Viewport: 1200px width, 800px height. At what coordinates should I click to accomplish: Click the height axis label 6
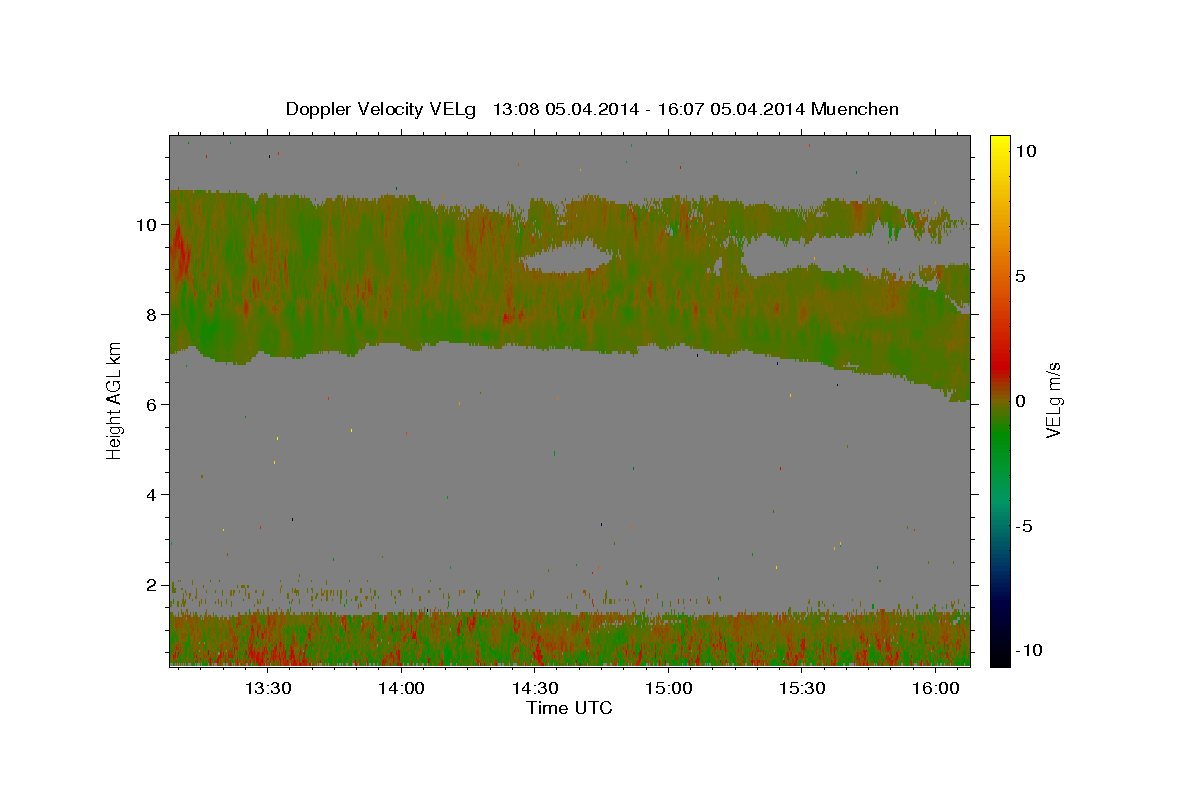coord(151,405)
